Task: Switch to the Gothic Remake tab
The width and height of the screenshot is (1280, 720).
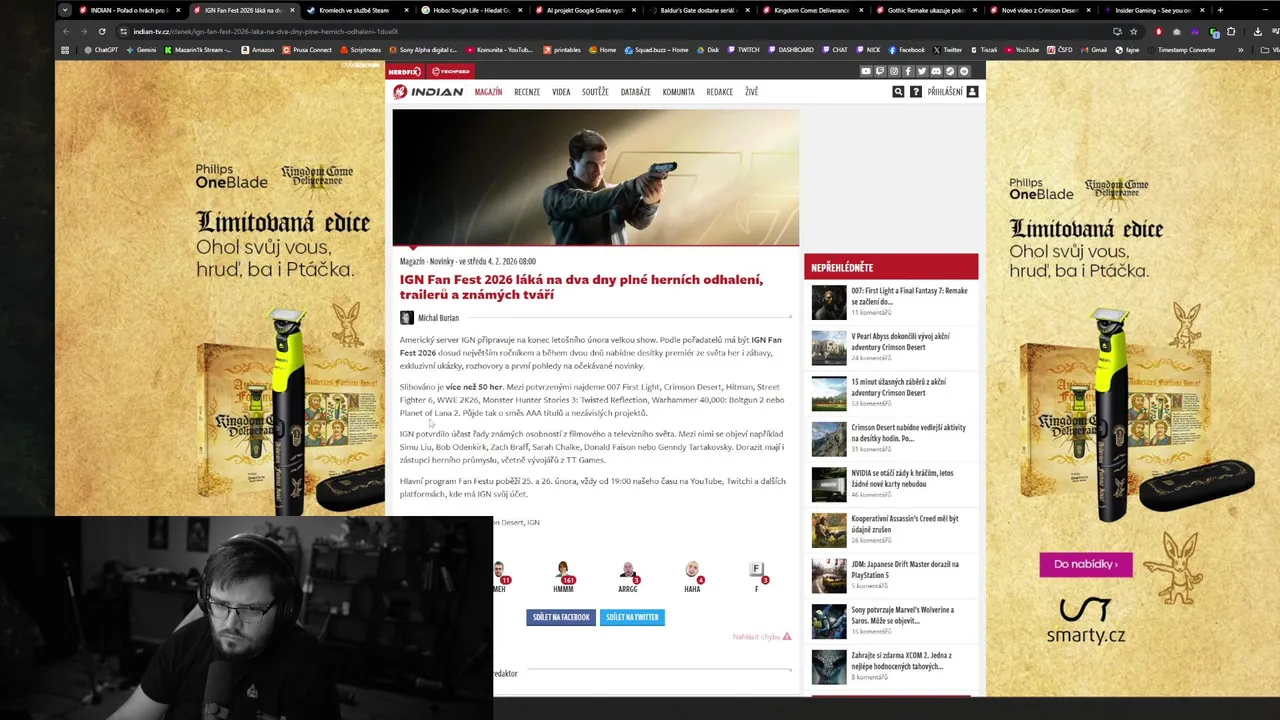Action: coord(926,10)
